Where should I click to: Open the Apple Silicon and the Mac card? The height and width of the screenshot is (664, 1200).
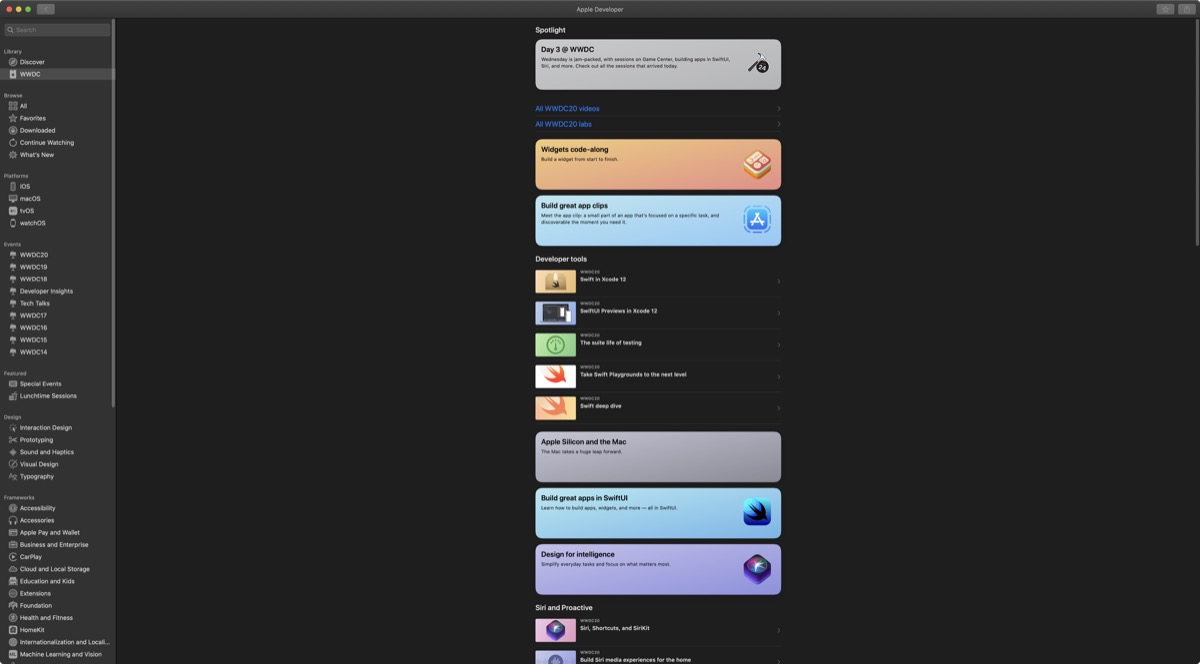[x=658, y=457]
